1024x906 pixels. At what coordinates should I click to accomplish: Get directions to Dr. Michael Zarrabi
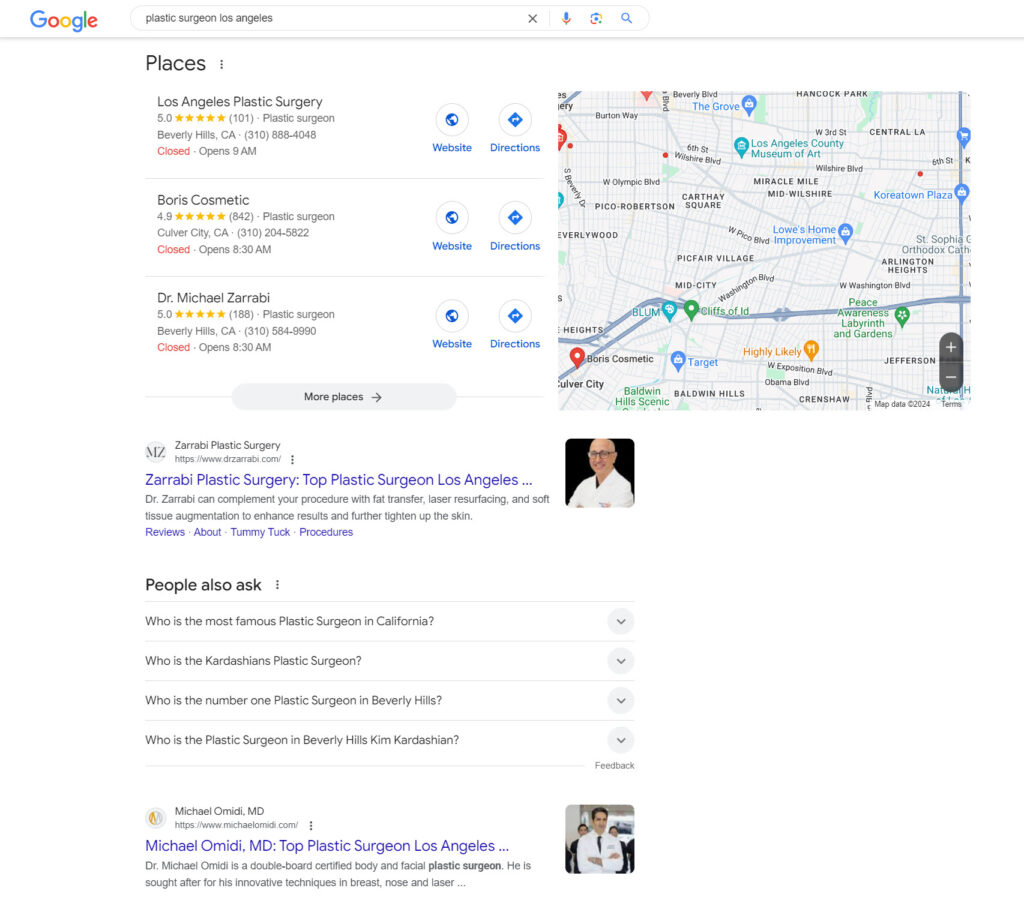click(515, 316)
